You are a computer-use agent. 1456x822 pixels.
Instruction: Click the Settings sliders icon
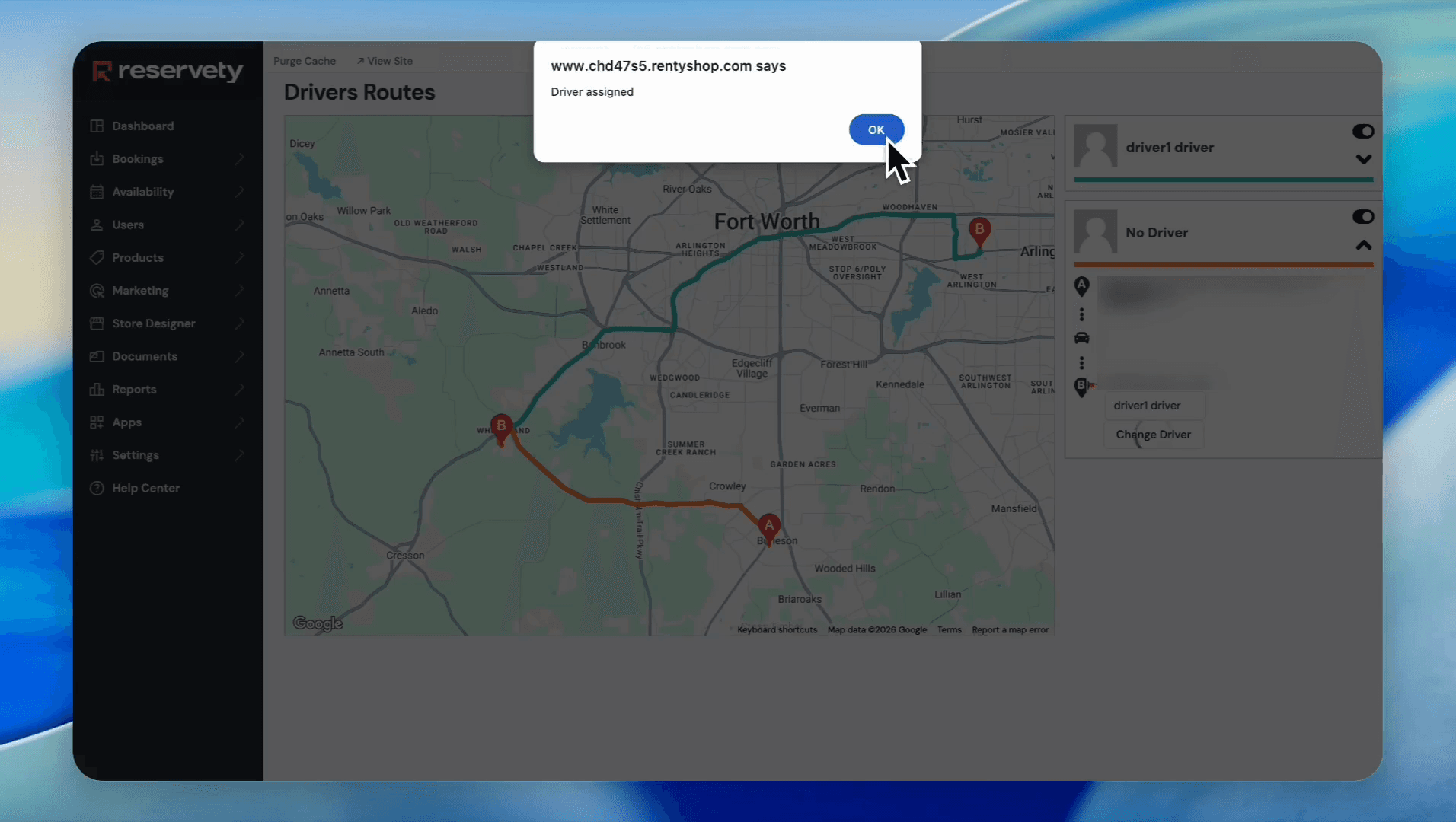tap(97, 455)
